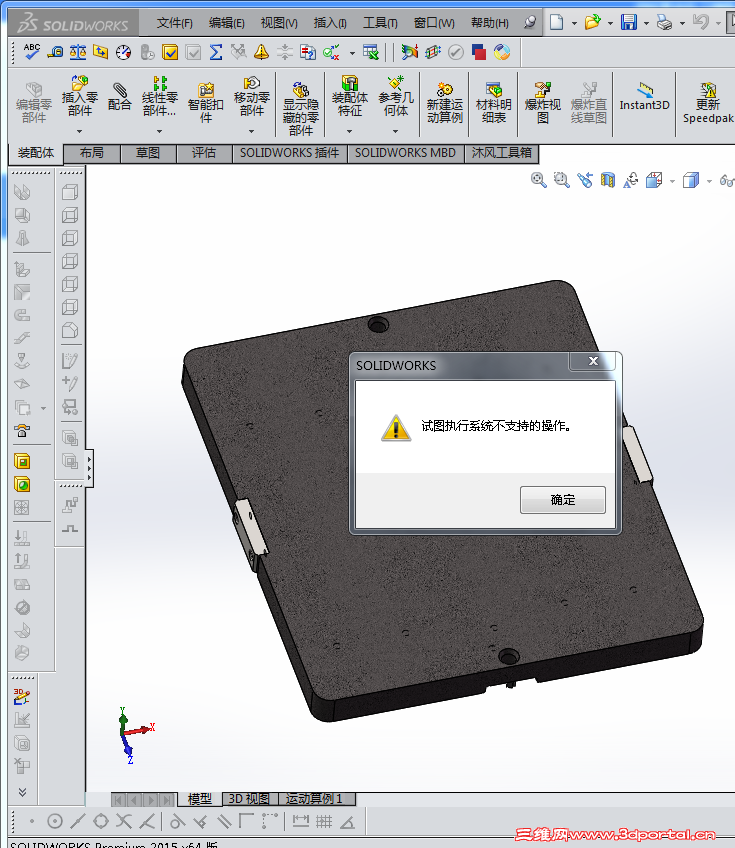
Task: Click the Section View icon
Action: (x=608, y=180)
